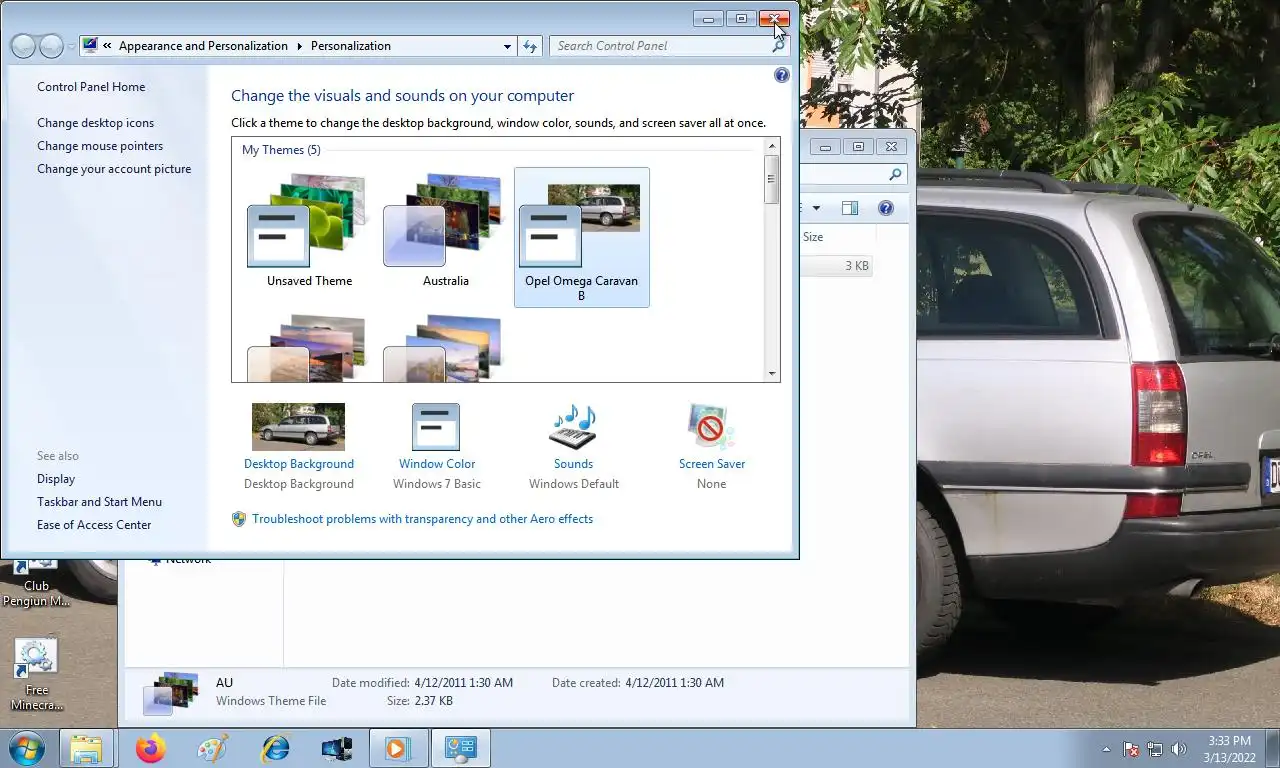
Task: Click the themes list scroll up arrow
Action: coord(772,147)
